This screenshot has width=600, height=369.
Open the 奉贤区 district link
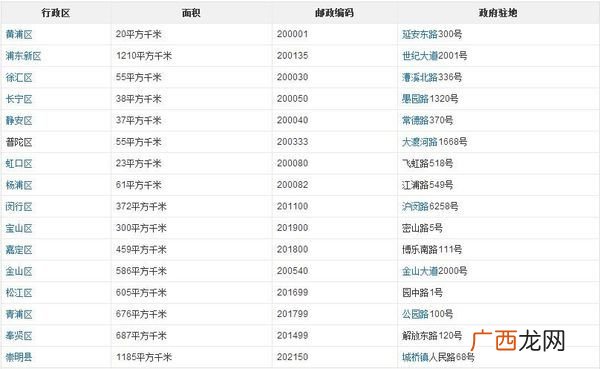click(19, 336)
